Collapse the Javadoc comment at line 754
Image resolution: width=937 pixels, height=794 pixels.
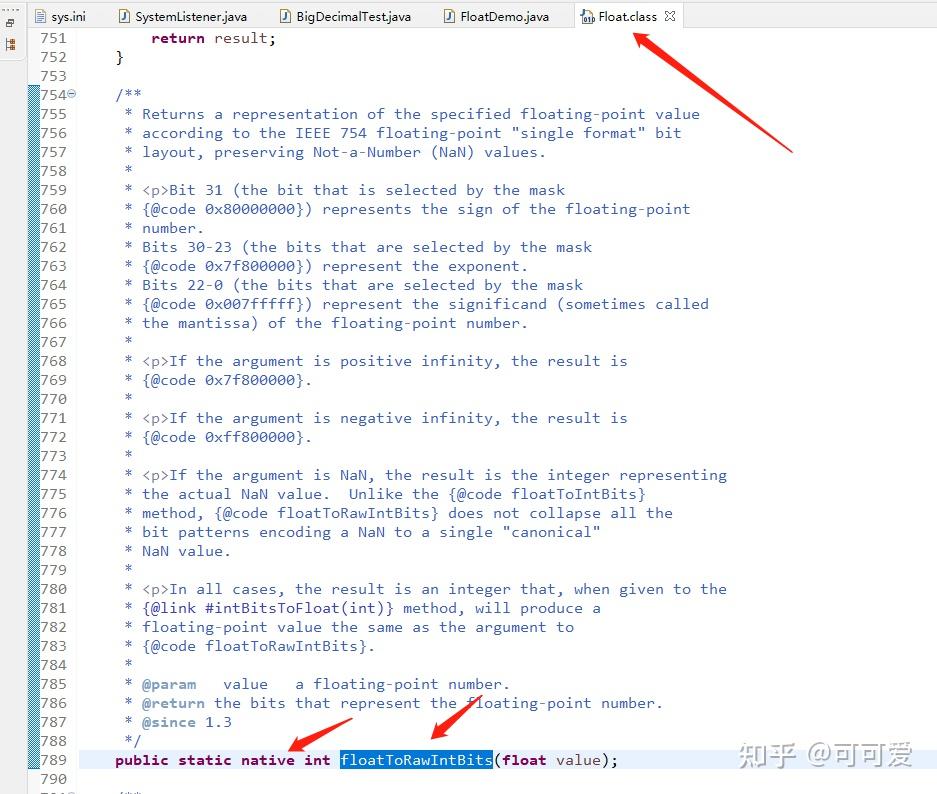pyautogui.click(x=72, y=94)
